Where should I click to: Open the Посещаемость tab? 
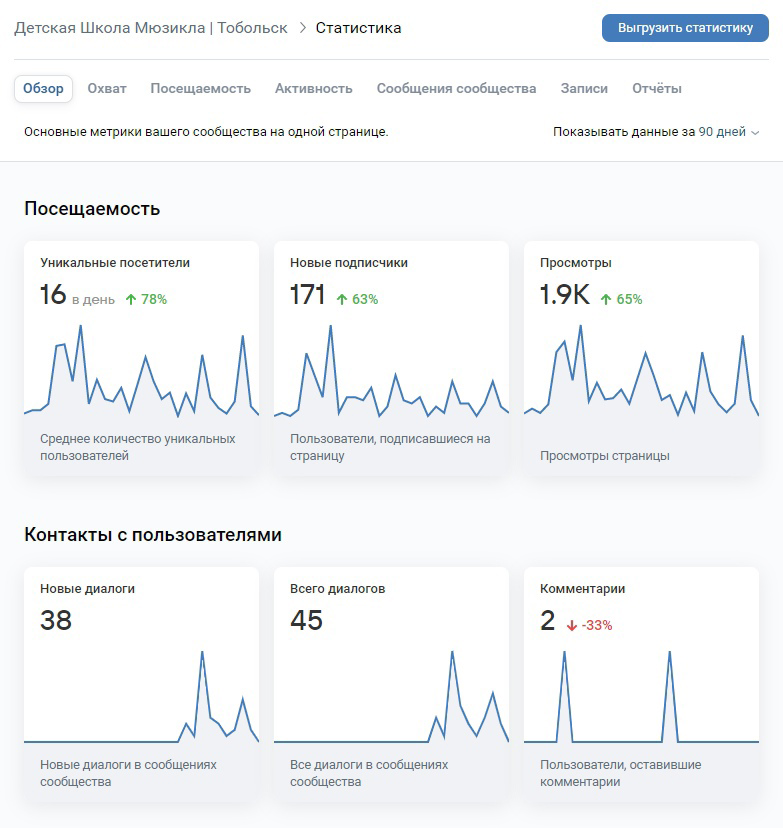point(201,88)
